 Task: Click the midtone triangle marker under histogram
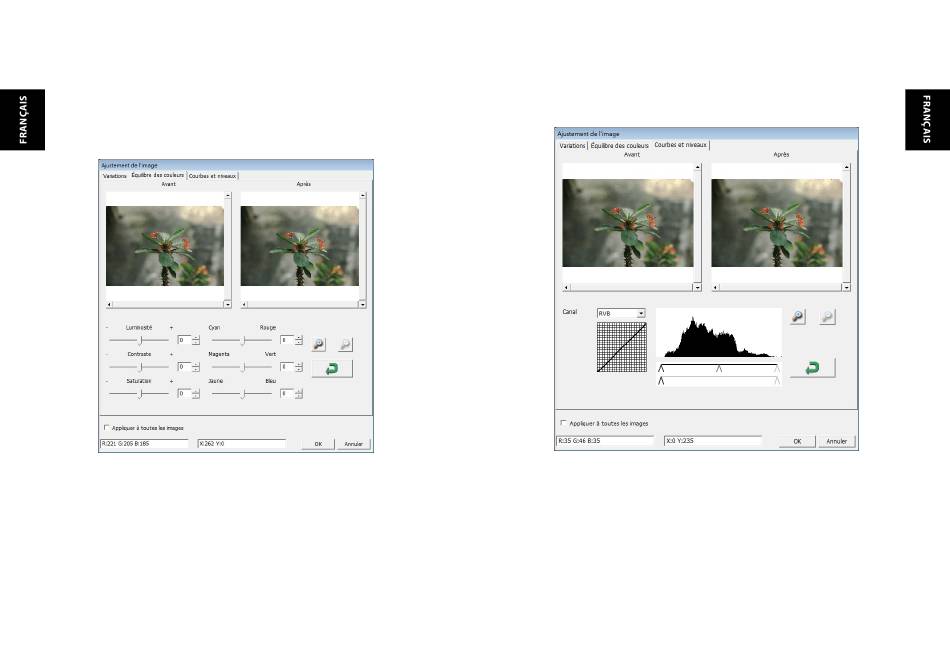click(x=719, y=368)
